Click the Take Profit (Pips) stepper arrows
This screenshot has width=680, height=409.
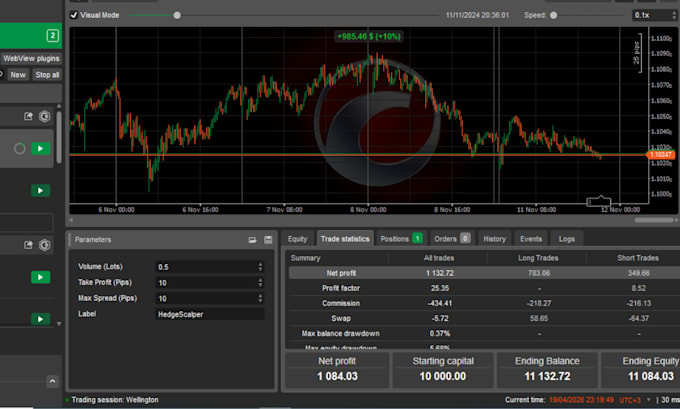click(260, 283)
